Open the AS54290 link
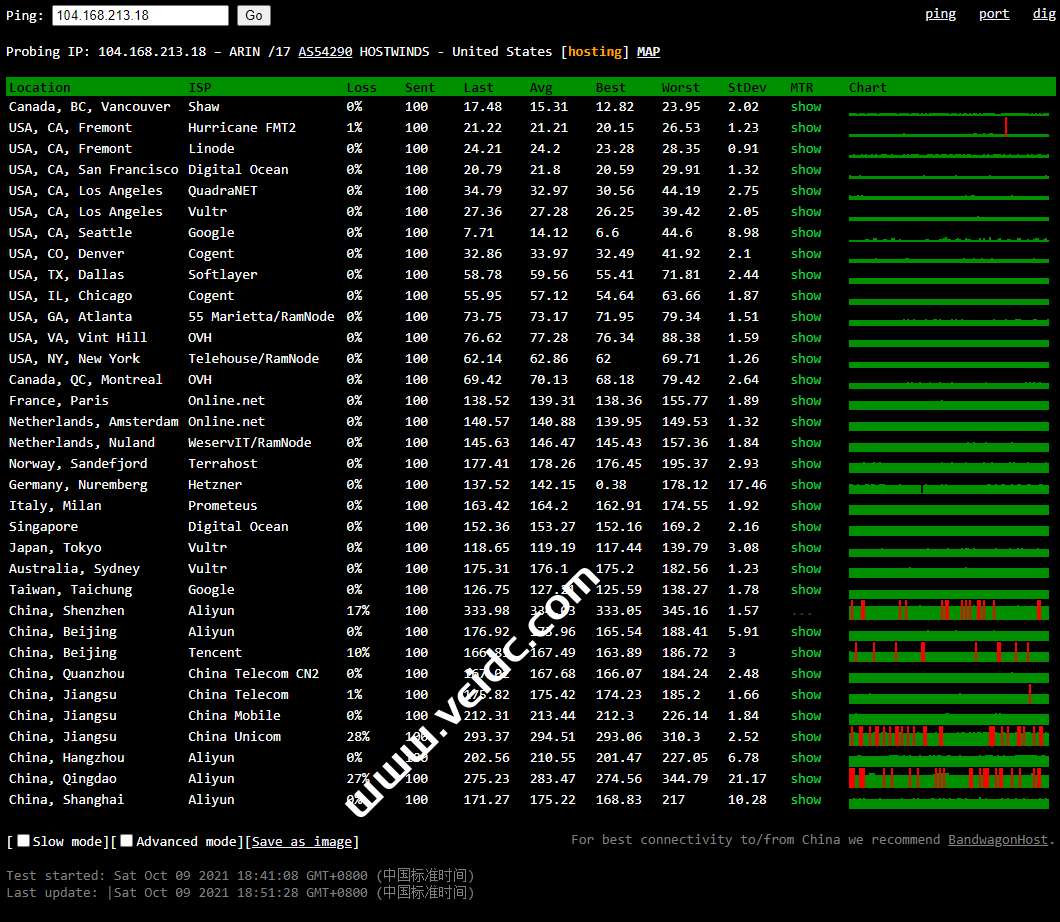Viewport: 1060px width, 922px height. pos(325,52)
